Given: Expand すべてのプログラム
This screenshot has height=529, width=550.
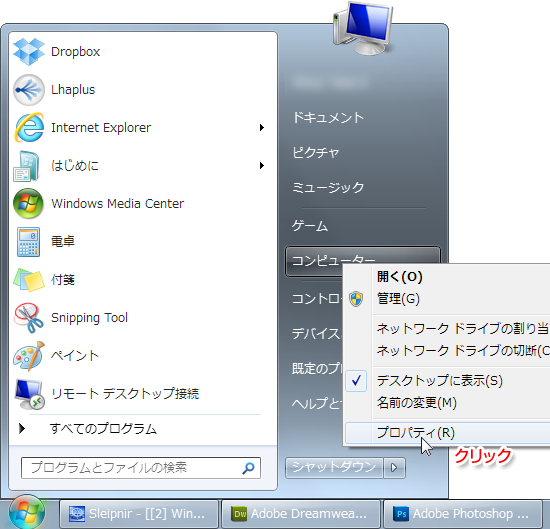Looking at the screenshot, I should 103,429.
